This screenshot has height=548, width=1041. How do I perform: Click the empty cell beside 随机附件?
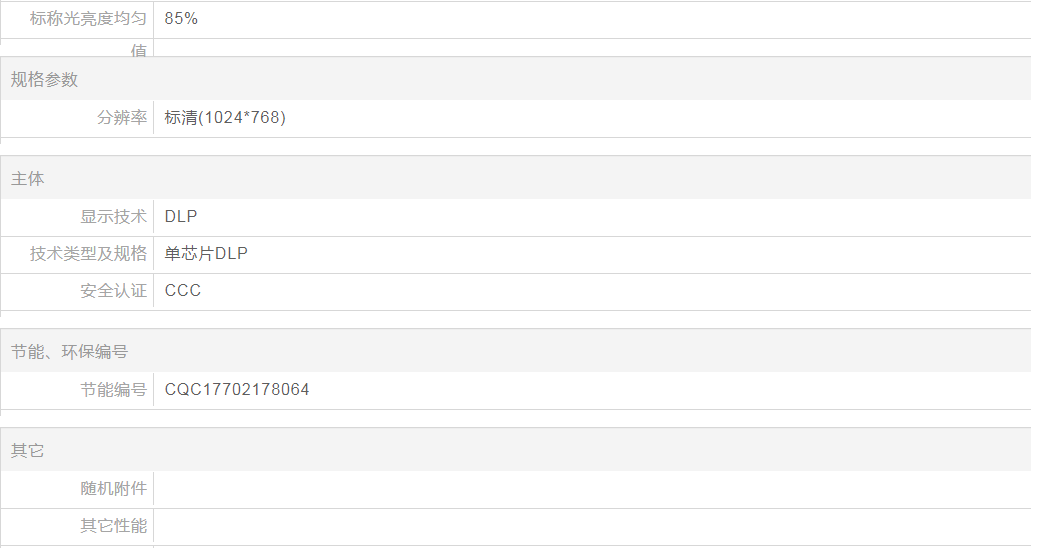[x=590, y=489]
